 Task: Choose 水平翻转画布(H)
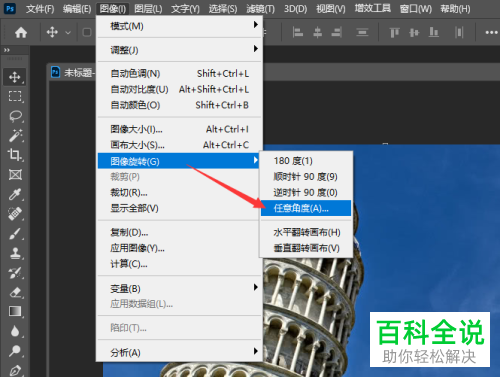coord(306,232)
